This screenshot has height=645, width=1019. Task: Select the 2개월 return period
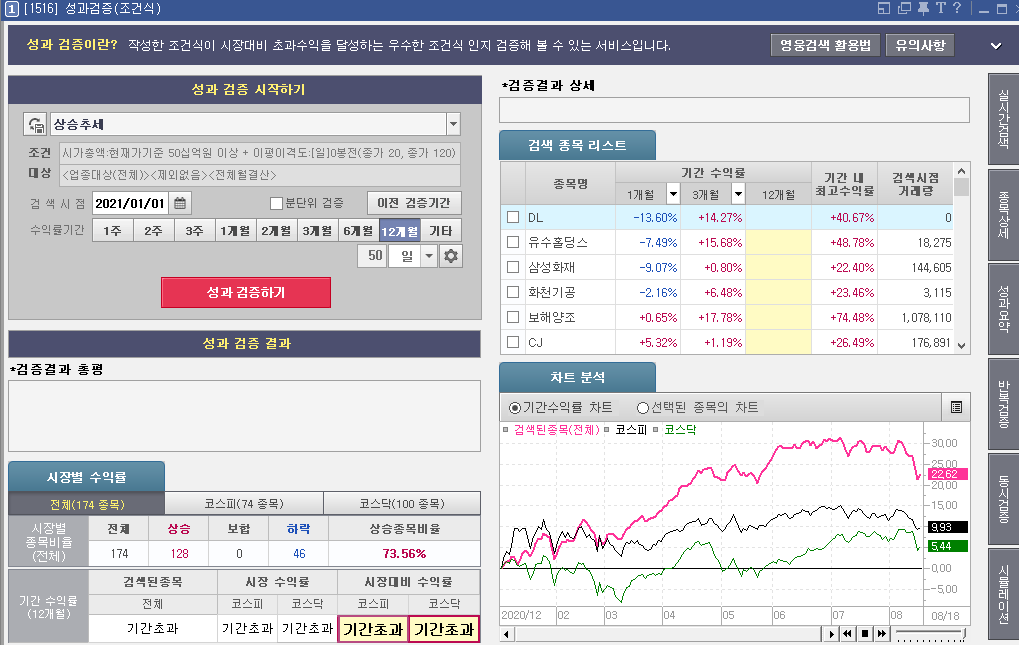[276, 231]
